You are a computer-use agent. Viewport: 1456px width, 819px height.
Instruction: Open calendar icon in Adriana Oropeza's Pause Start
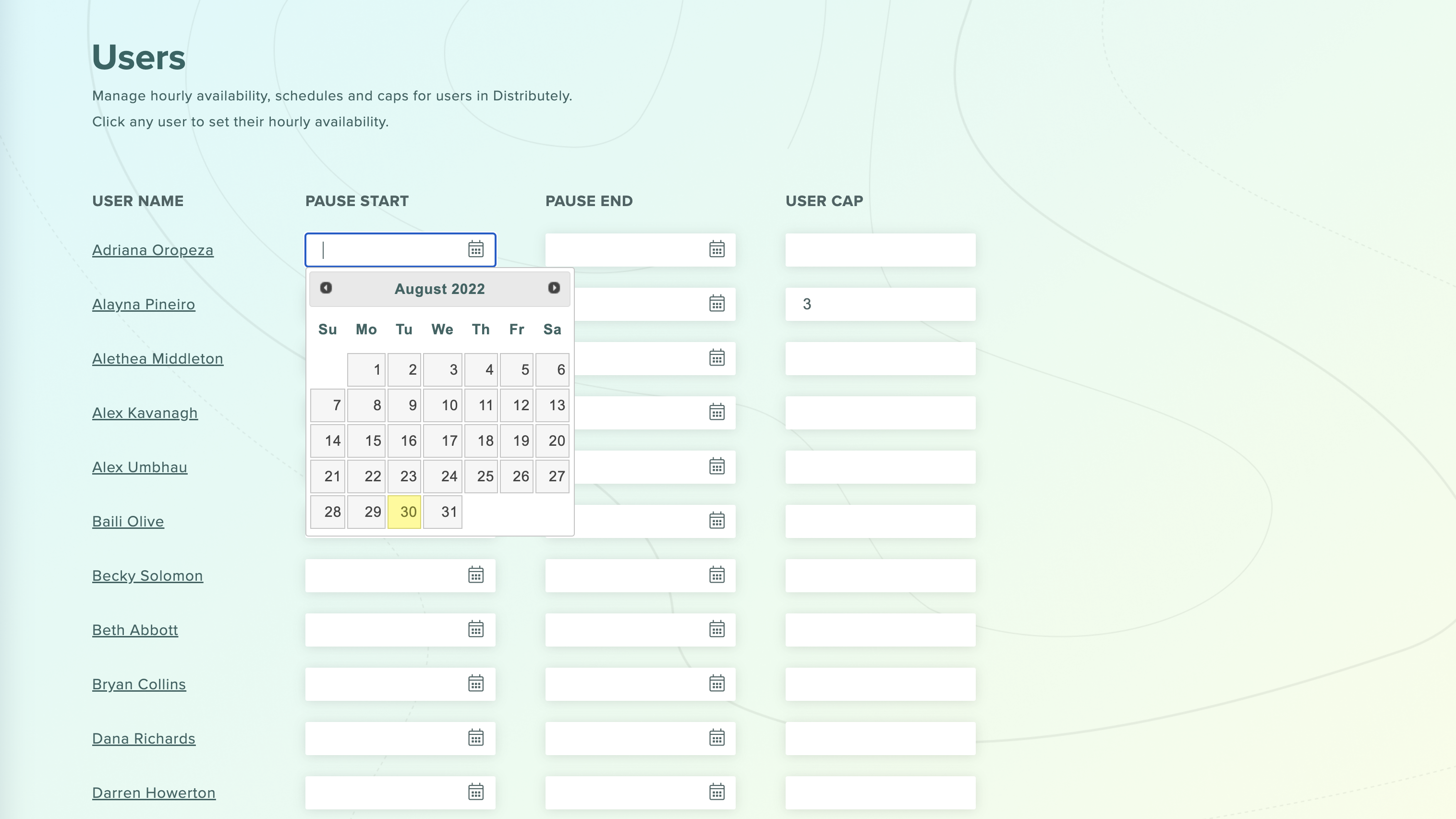pyautogui.click(x=475, y=249)
